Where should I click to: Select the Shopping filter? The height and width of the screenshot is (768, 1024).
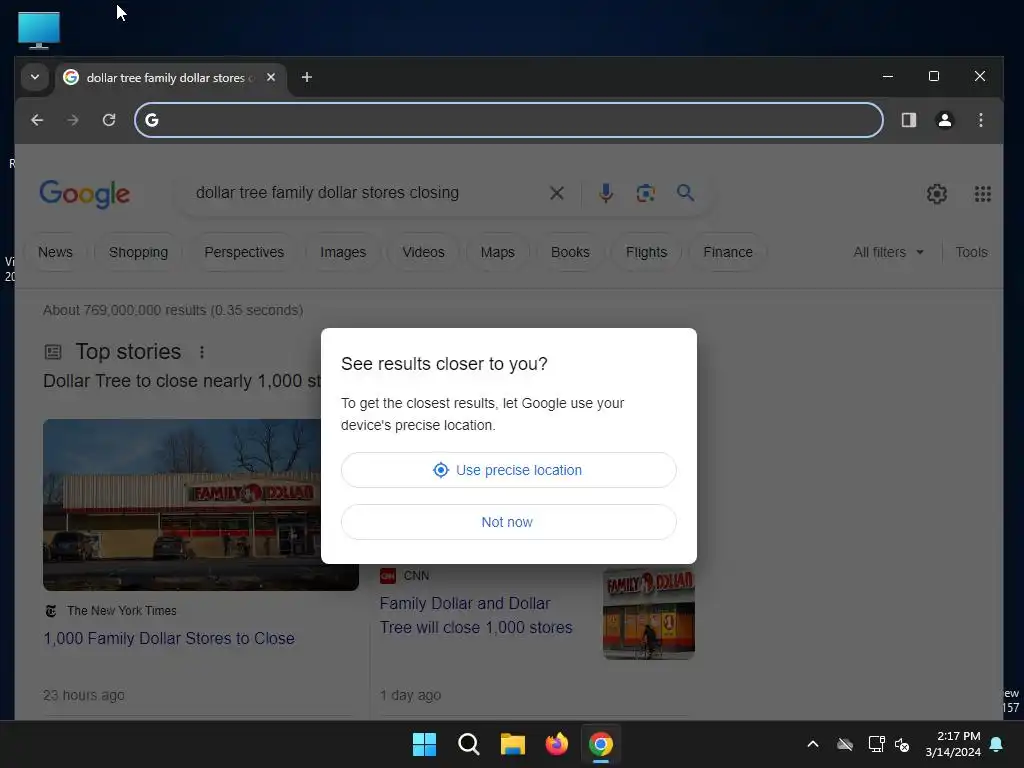(138, 252)
